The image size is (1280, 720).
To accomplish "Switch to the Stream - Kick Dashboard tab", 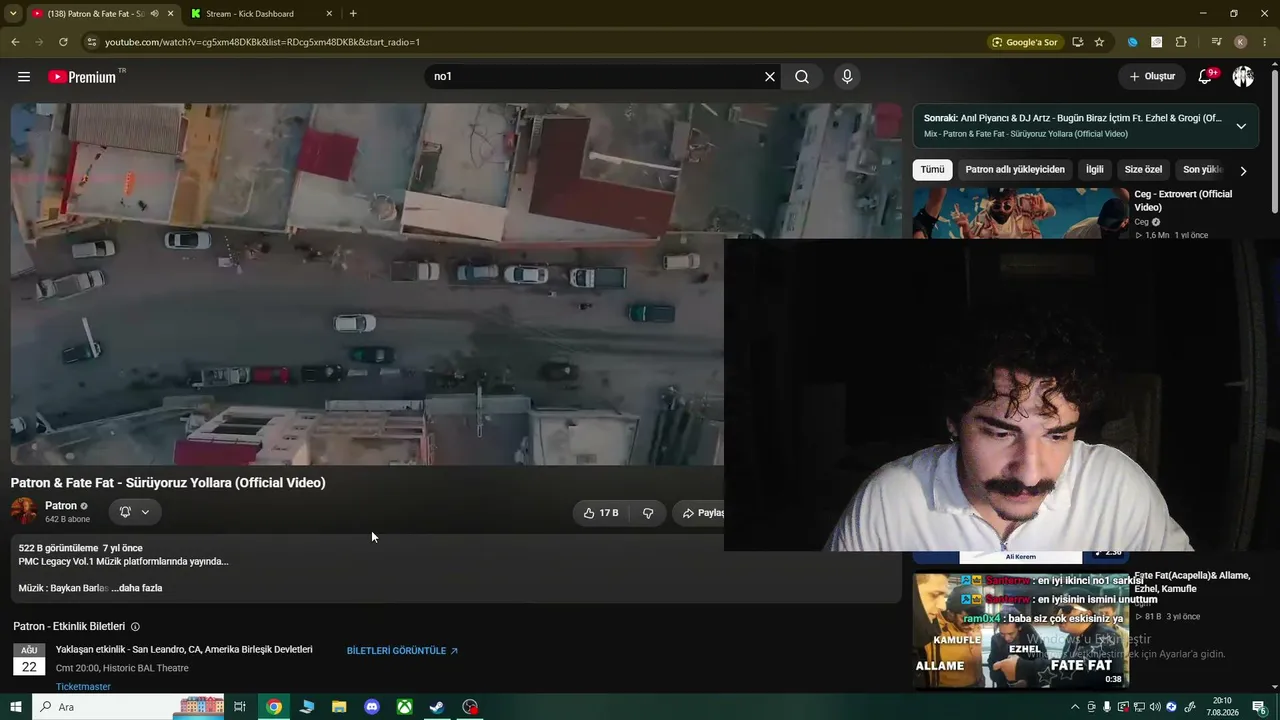I will coord(262,14).
